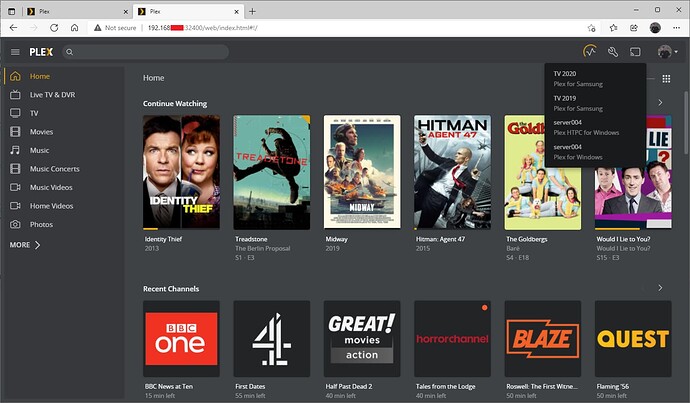Open Hitman: Agent 47 poster
Viewport: 690px width, 403px height.
click(452, 172)
